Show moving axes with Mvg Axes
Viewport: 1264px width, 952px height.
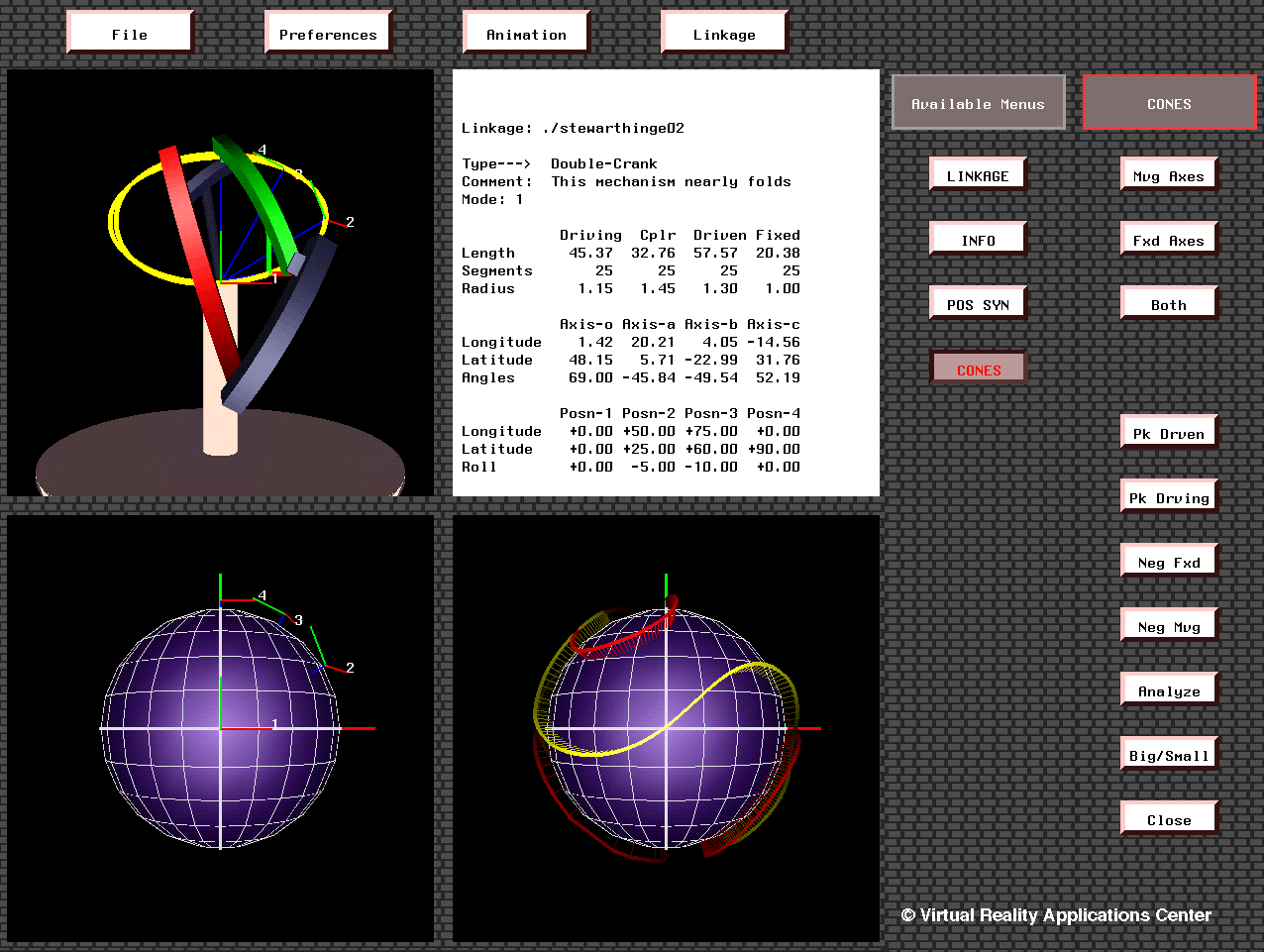click(x=1169, y=175)
